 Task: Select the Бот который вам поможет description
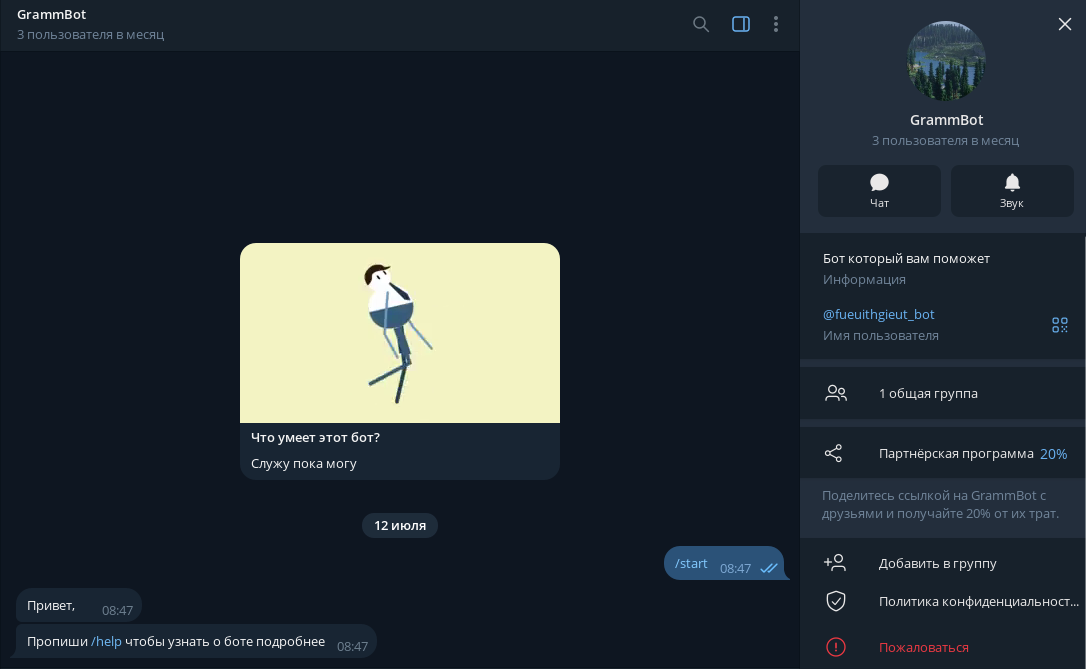906,258
